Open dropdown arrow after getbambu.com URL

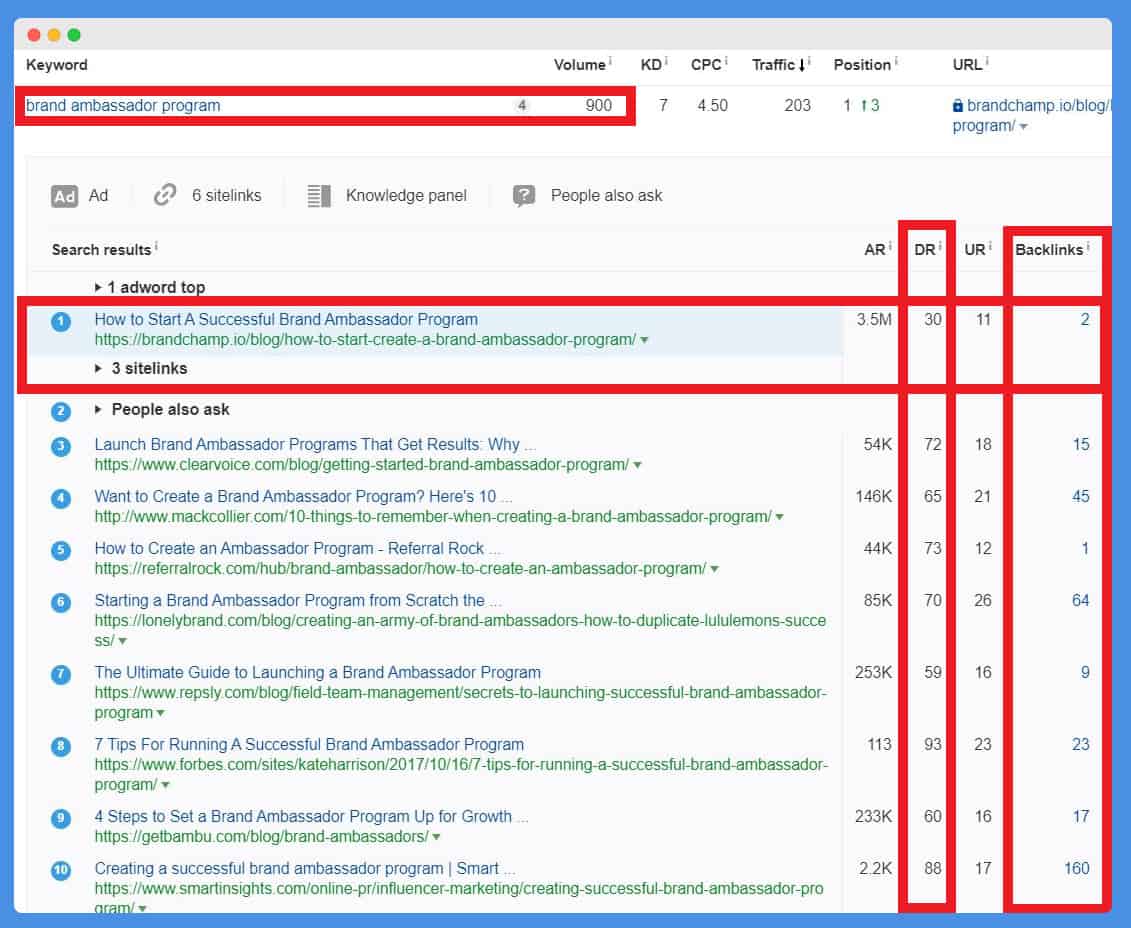(x=436, y=838)
